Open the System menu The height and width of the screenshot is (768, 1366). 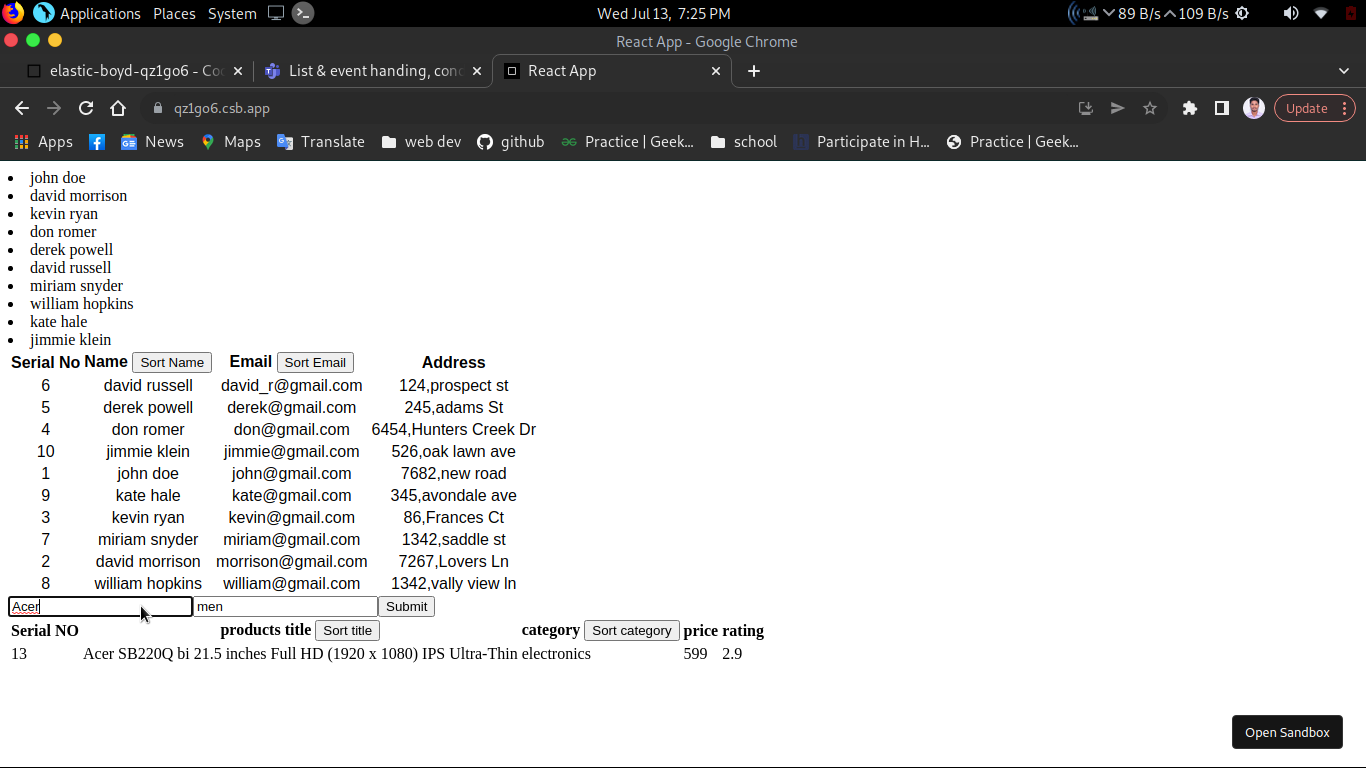coord(232,13)
